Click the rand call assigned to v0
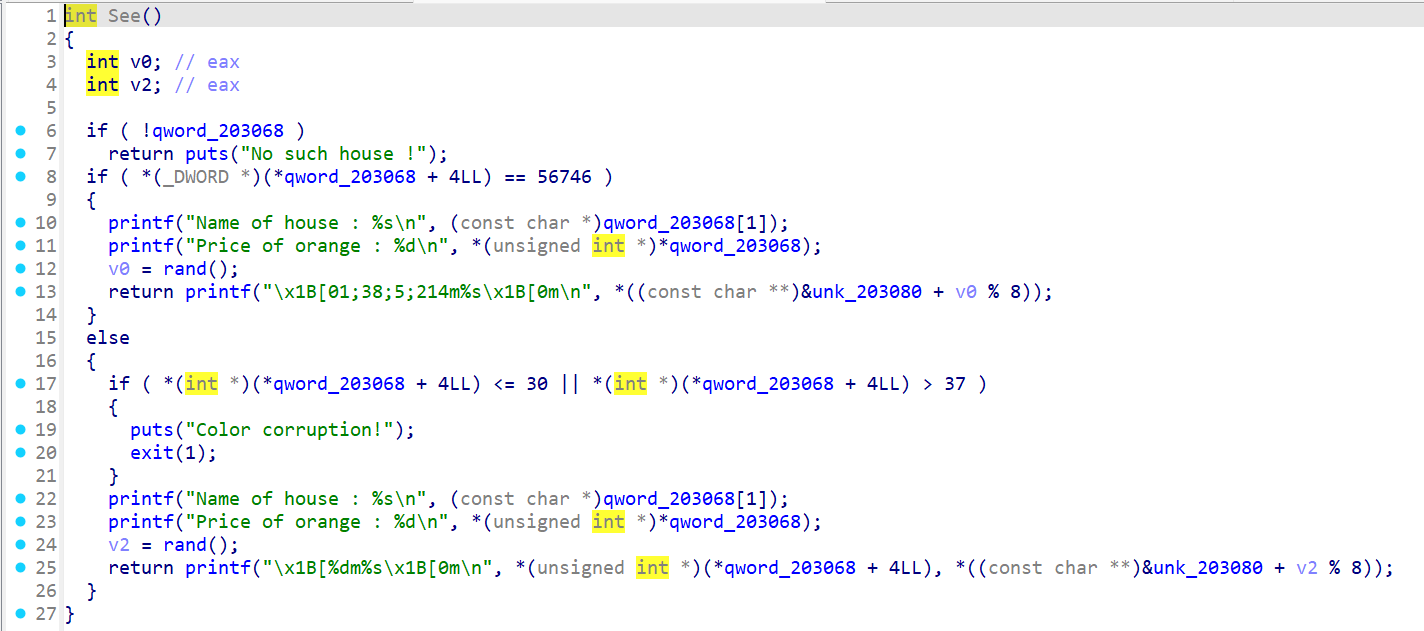The image size is (1424, 631). tap(184, 269)
